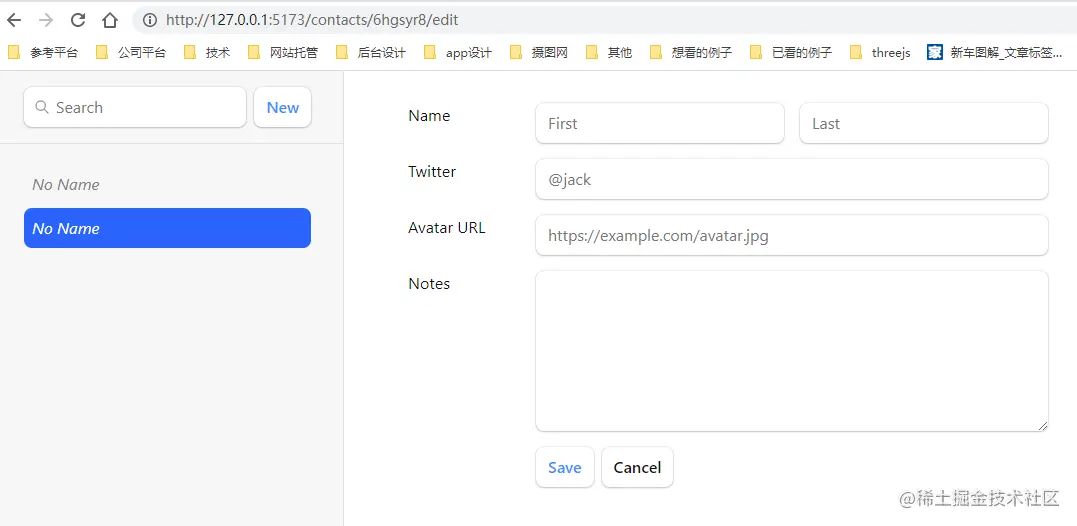This screenshot has width=1077, height=526.
Task: Click the Search contacts field
Action: click(135, 107)
